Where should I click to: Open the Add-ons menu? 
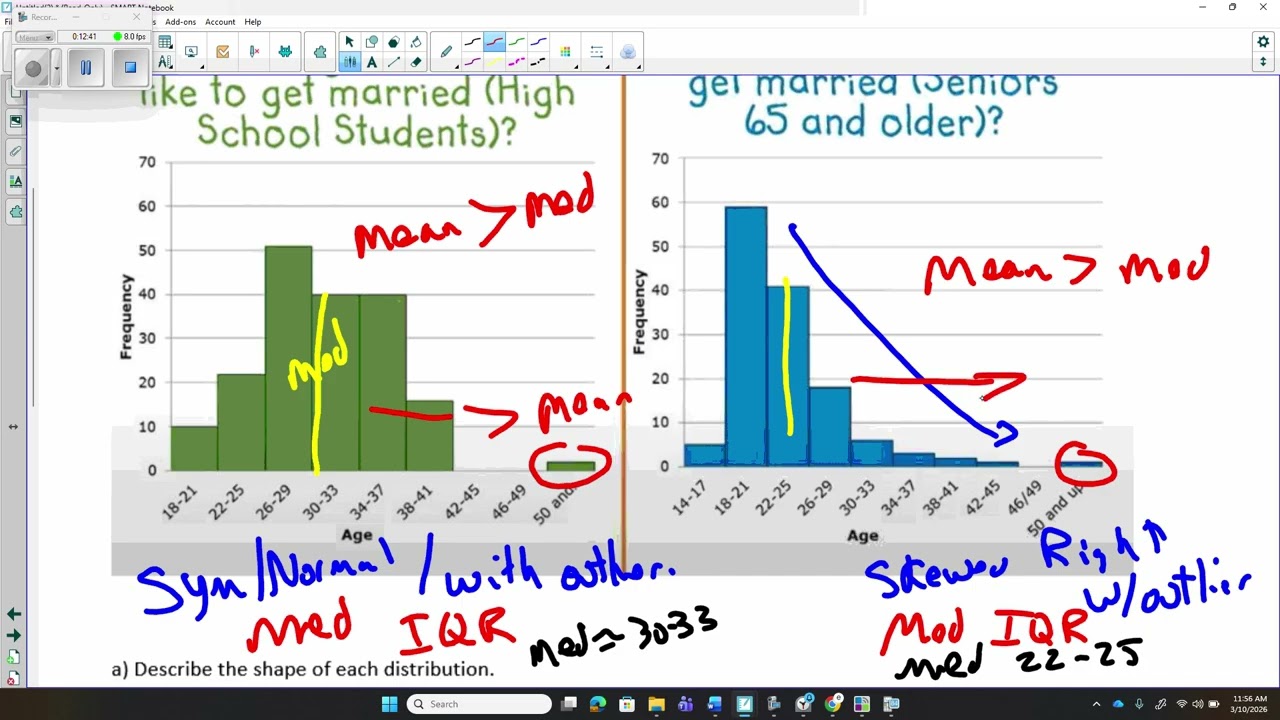[180, 22]
